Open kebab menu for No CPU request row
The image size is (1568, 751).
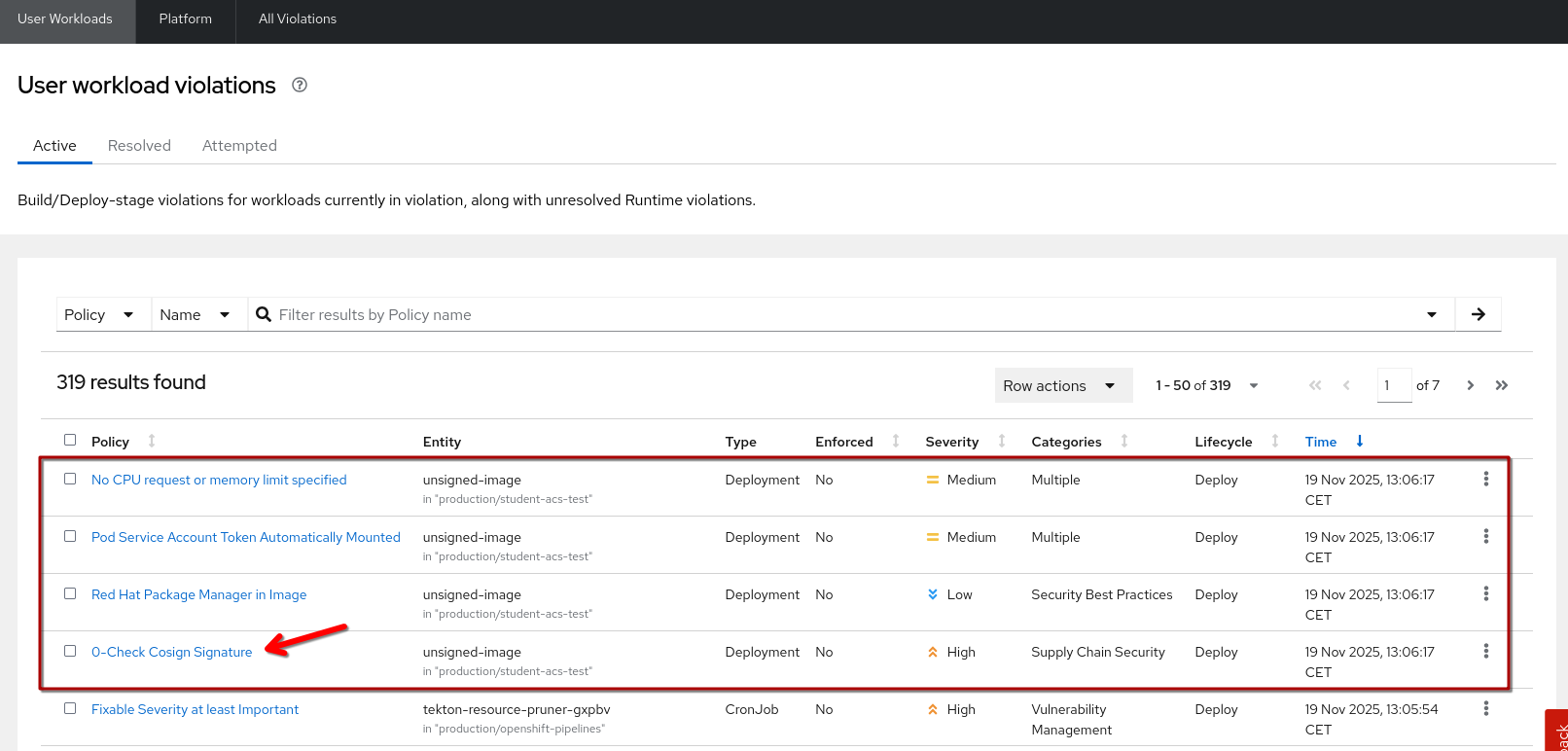coord(1485,479)
